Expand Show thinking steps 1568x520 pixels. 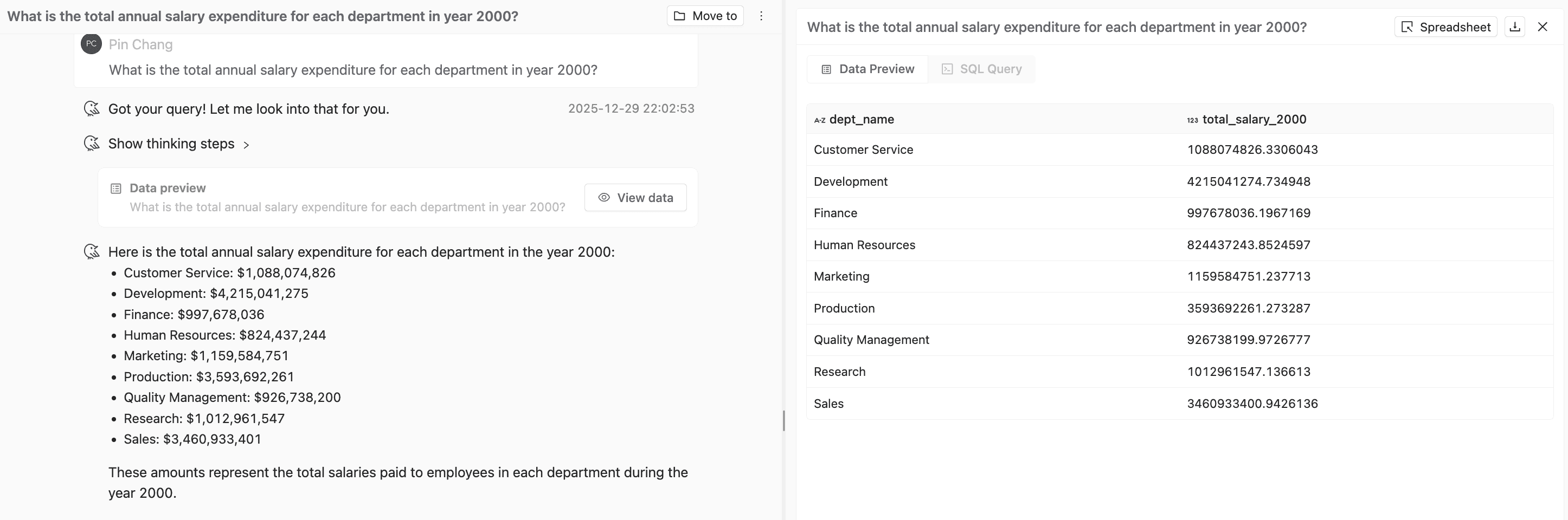171,144
